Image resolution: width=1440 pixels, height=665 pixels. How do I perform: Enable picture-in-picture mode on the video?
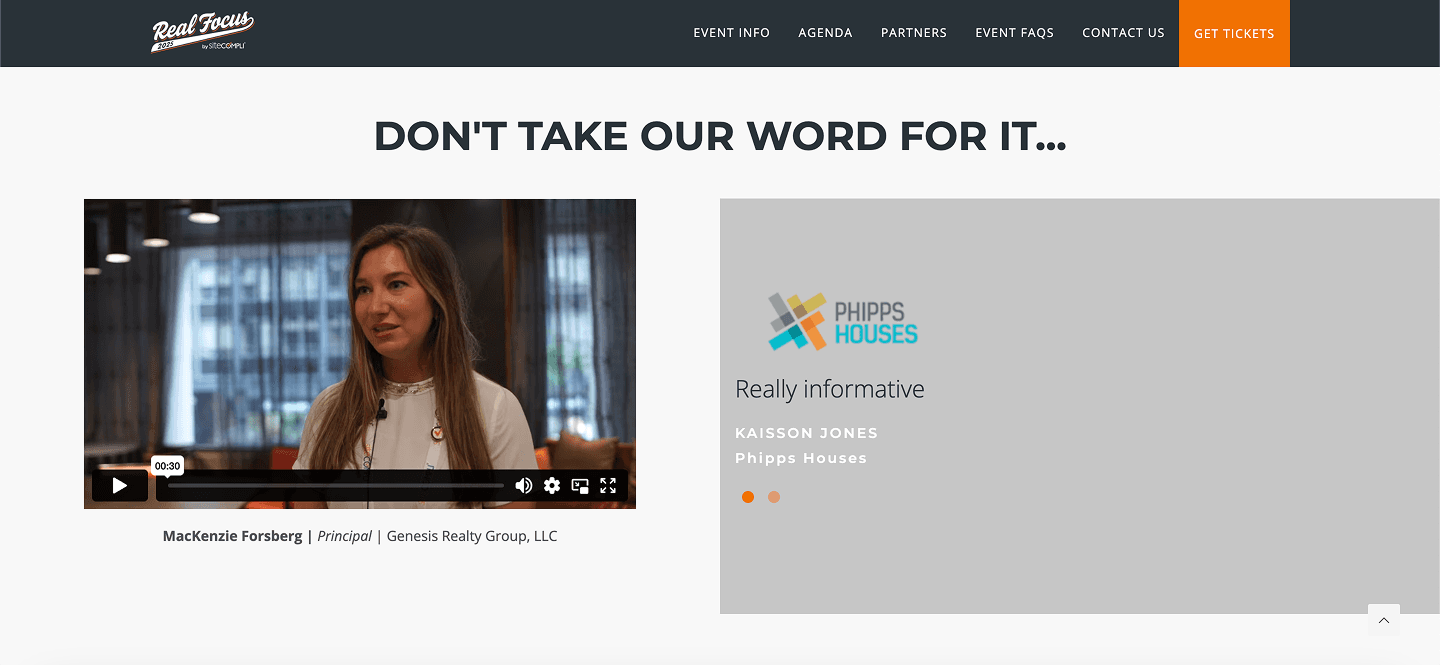(580, 486)
